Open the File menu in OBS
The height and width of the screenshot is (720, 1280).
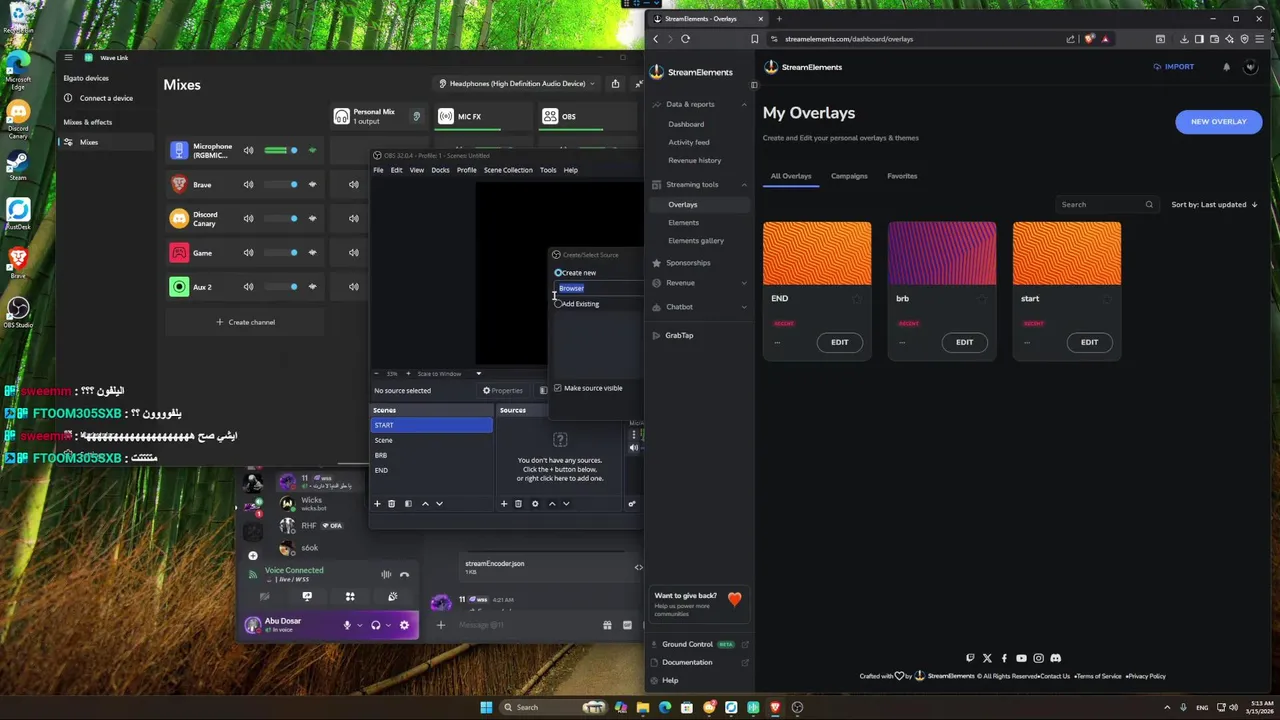(378, 170)
